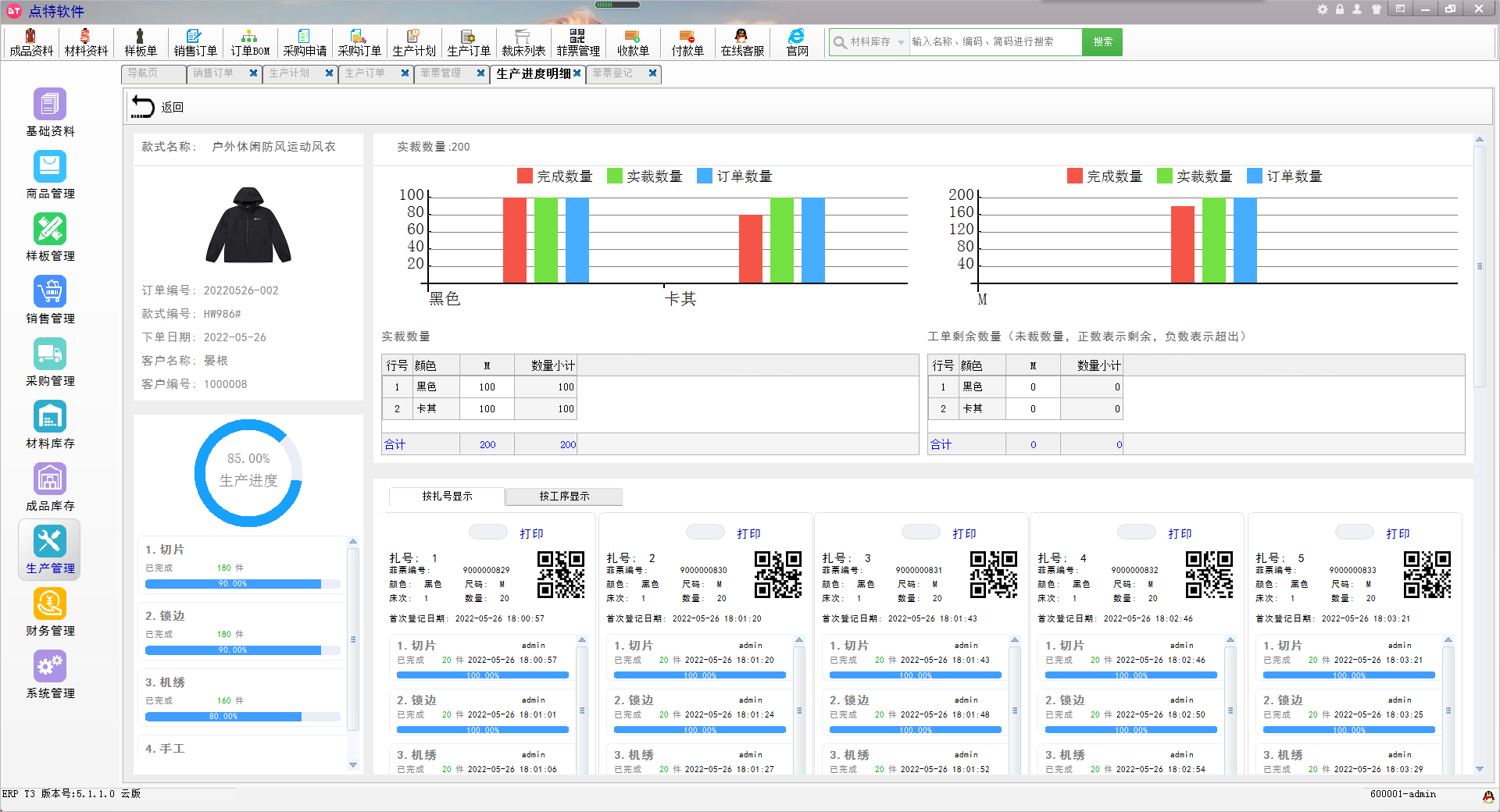Click QQ penguin icon in status bar
The width and height of the screenshot is (1500, 812).
tap(1488, 796)
